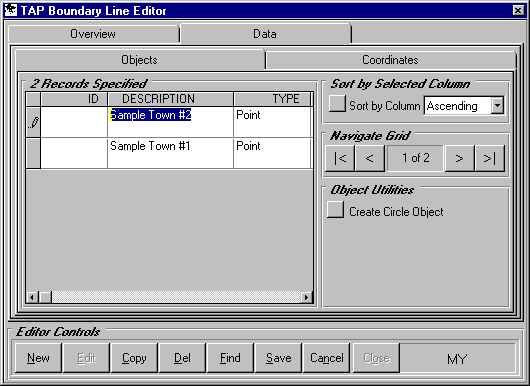Select the Sample Town #1 description cell
Viewport: 530px width, 386px height.
tap(170, 153)
